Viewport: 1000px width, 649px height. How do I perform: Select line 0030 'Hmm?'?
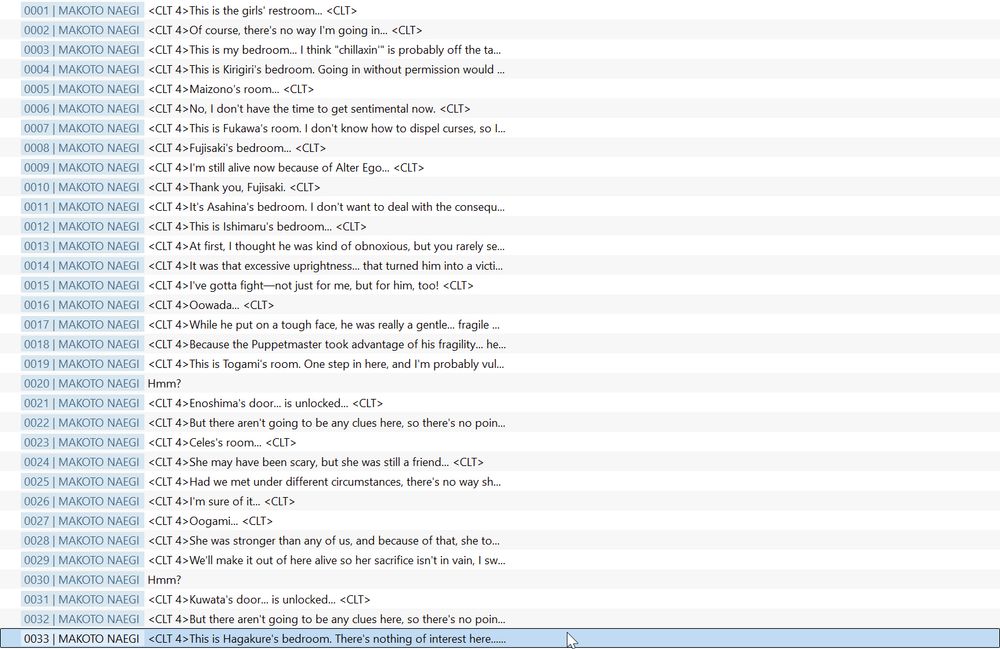coord(500,580)
